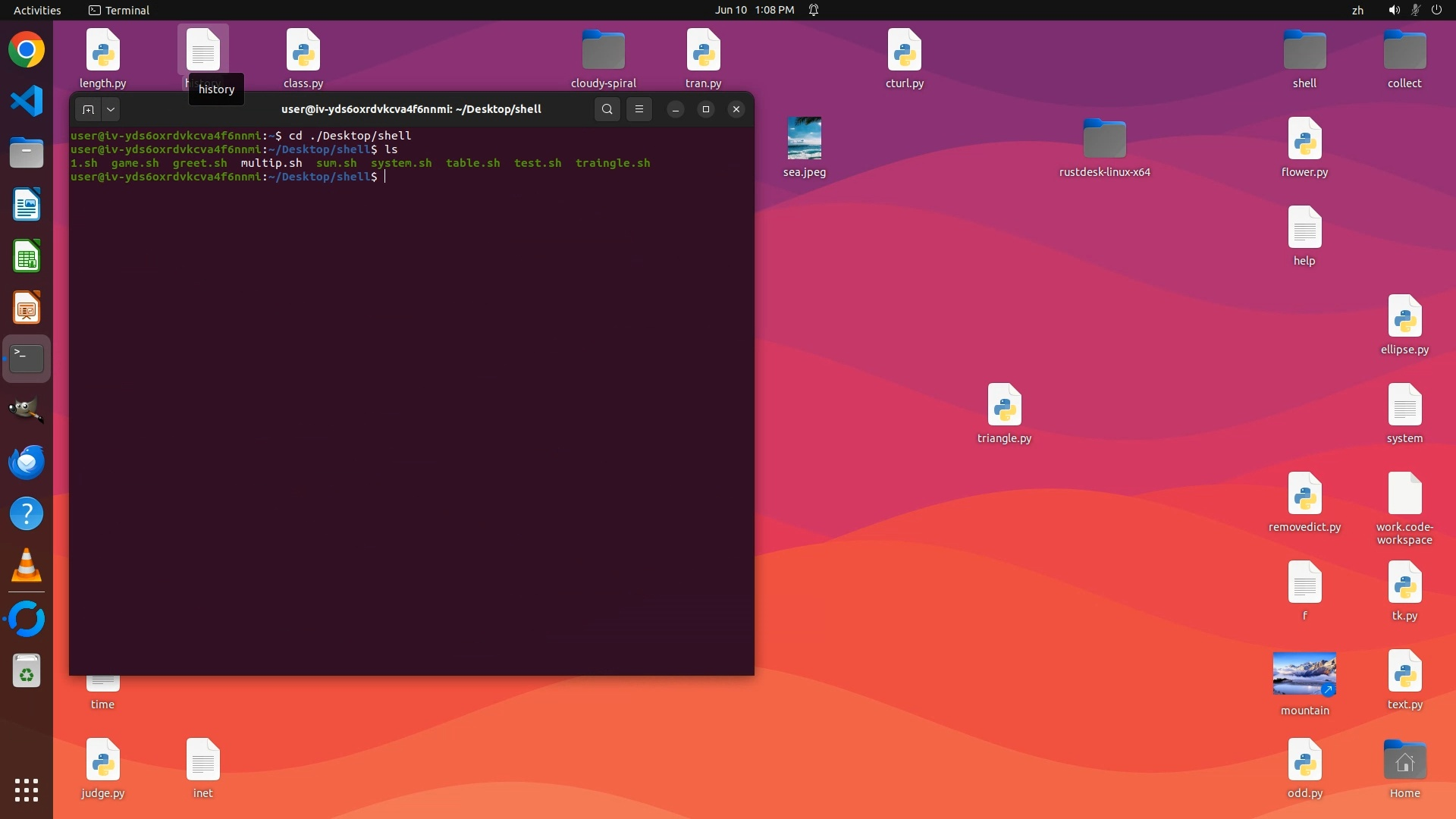This screenshot has width=1456, height=819.
Task: Click the notification bell icon
Action: (814, 10)
